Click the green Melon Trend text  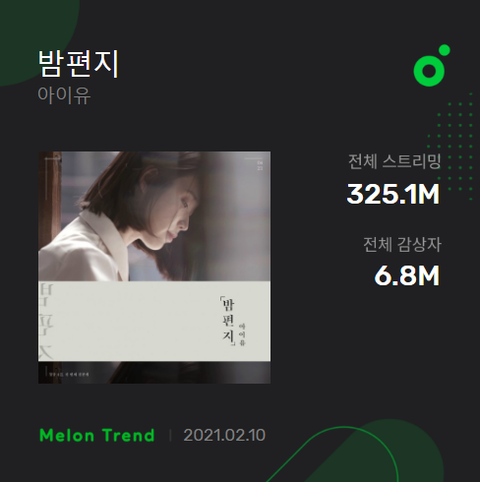(x=97, y=435)
